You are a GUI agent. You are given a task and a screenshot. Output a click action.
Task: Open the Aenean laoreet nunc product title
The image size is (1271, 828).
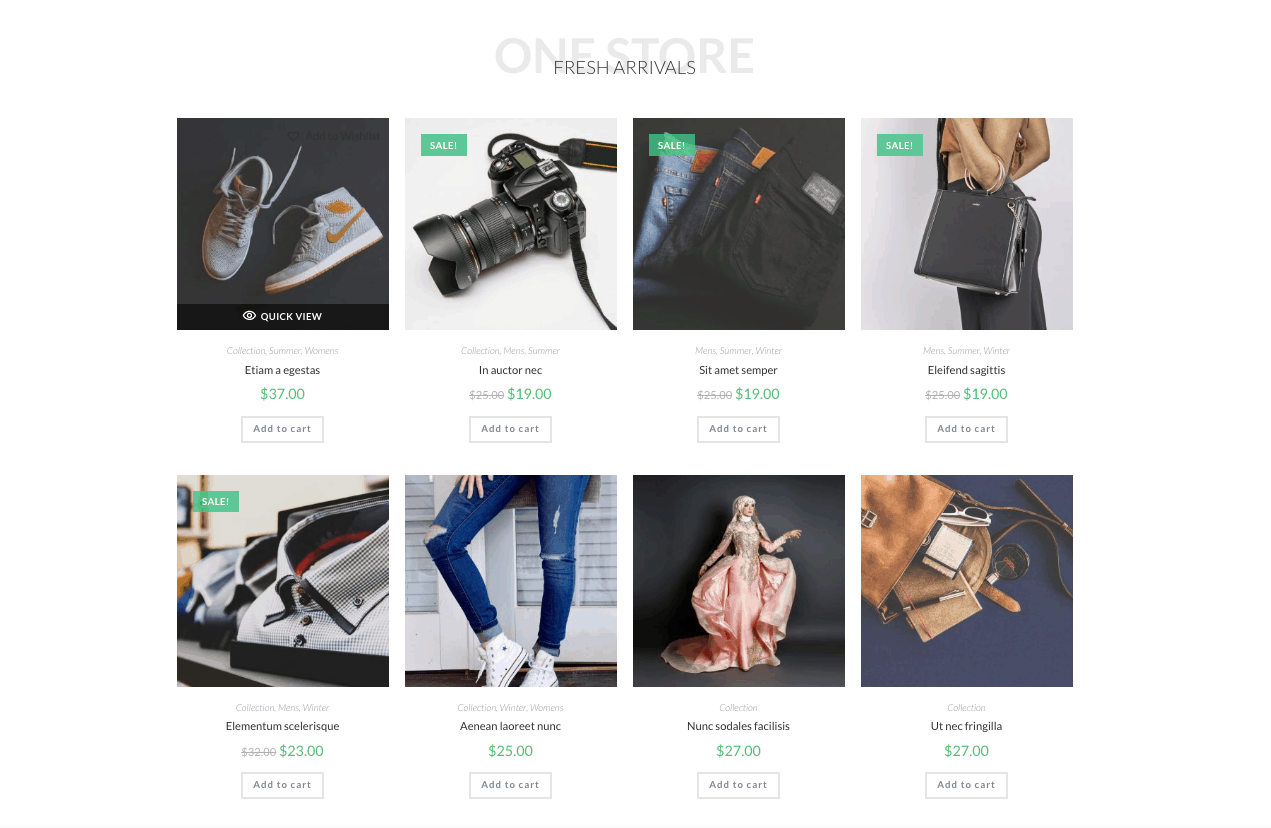pyautogui.click(x=510, y=726)
